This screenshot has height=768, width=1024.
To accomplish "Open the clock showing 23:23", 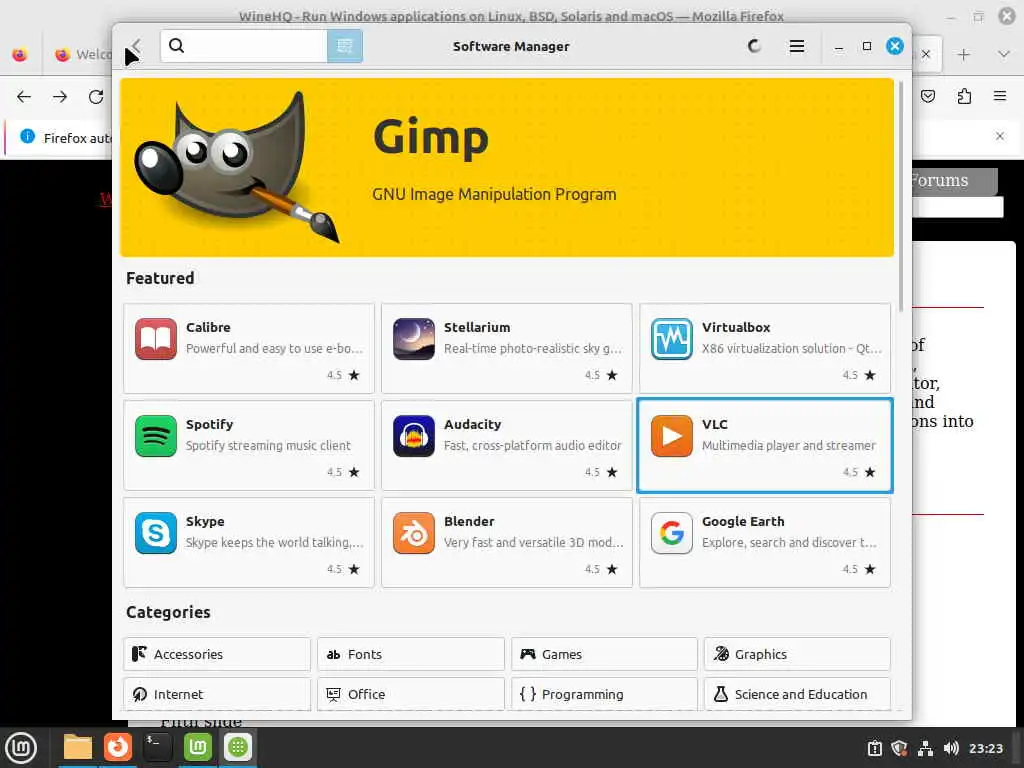I will pyautogui.click(x=985, y=748).
